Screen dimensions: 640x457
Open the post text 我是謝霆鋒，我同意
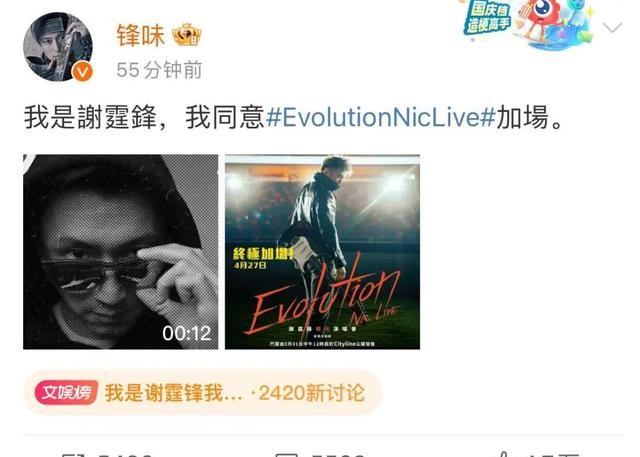point(144,118)
